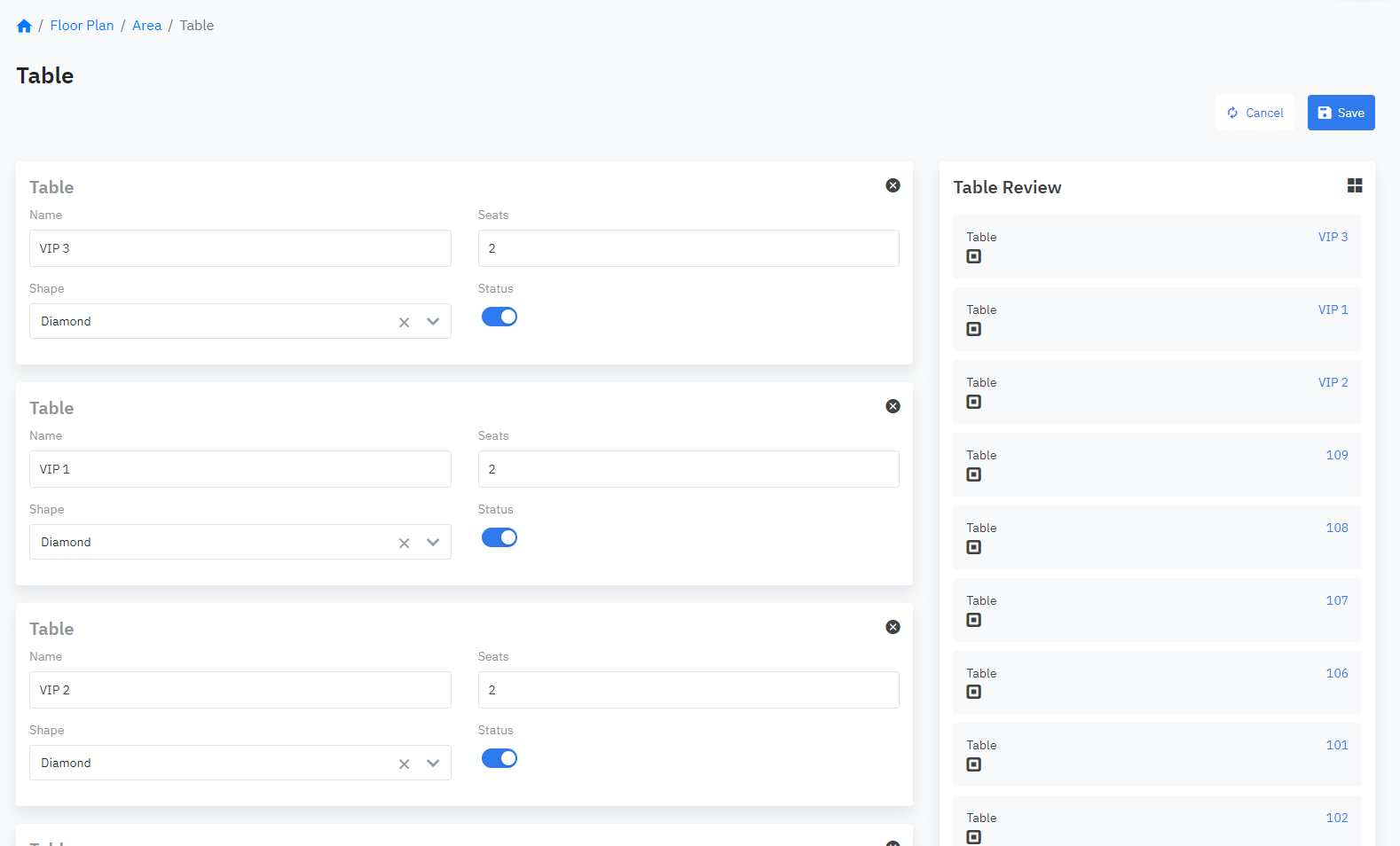Viewport: 1400px width, 846px height.
Task: Click grid view icon in Table Review
Action: pyautogui.click(x=1354, y=185)
